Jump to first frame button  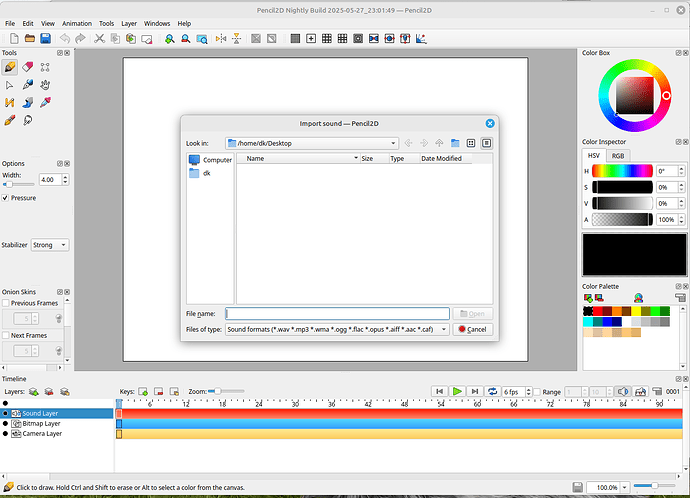pyautogui.click(x=439, y=392)
